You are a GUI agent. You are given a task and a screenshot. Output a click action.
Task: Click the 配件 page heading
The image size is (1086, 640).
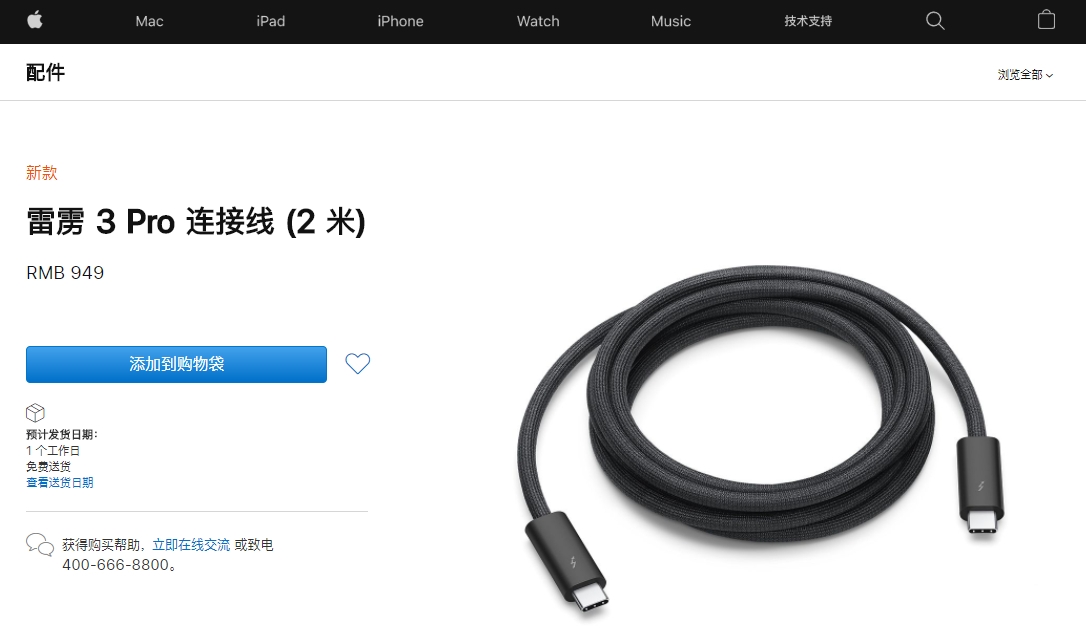click(46, 72)
